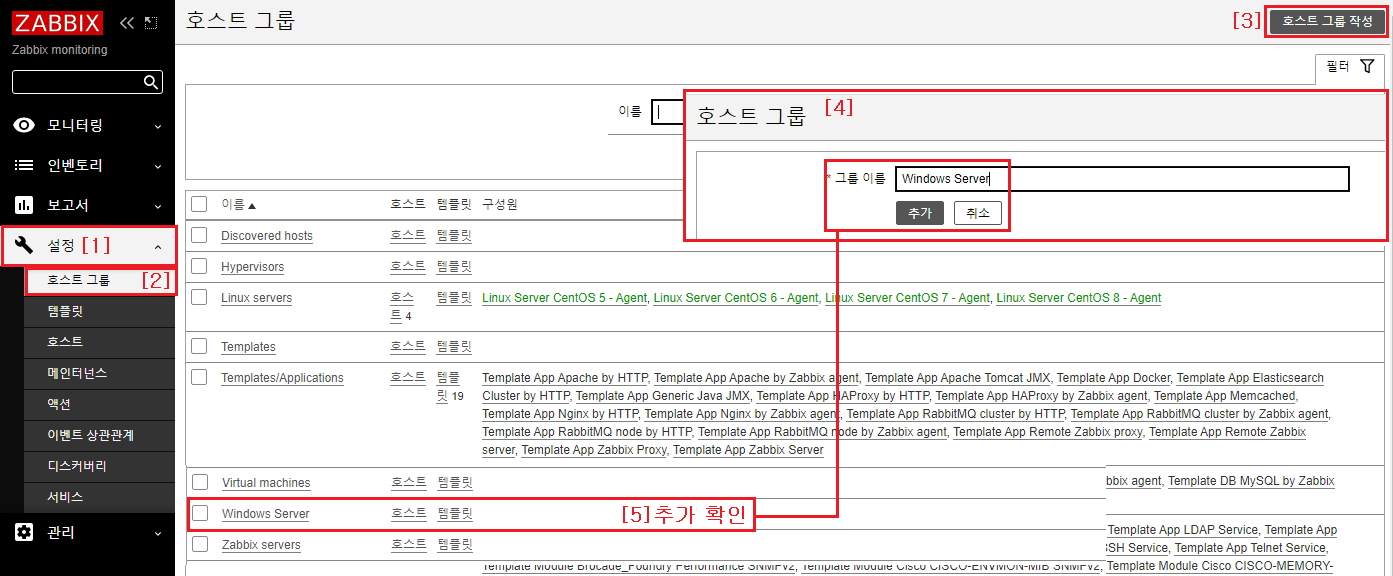
Task: Click 호스트 link in Windows Server row
Action: pyautogui.click(x=408, y=513)
